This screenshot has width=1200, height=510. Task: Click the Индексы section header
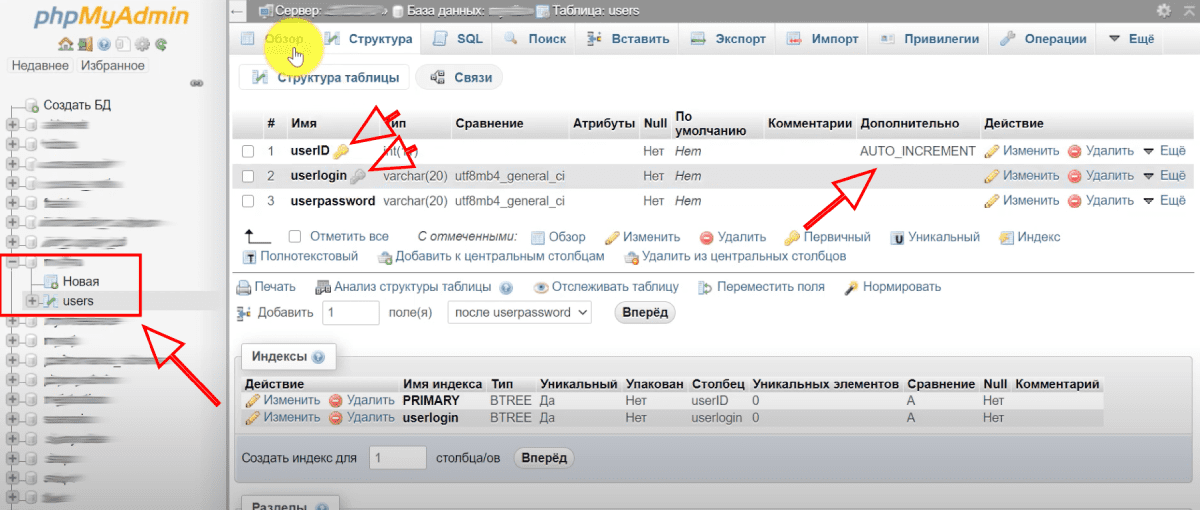288,357
